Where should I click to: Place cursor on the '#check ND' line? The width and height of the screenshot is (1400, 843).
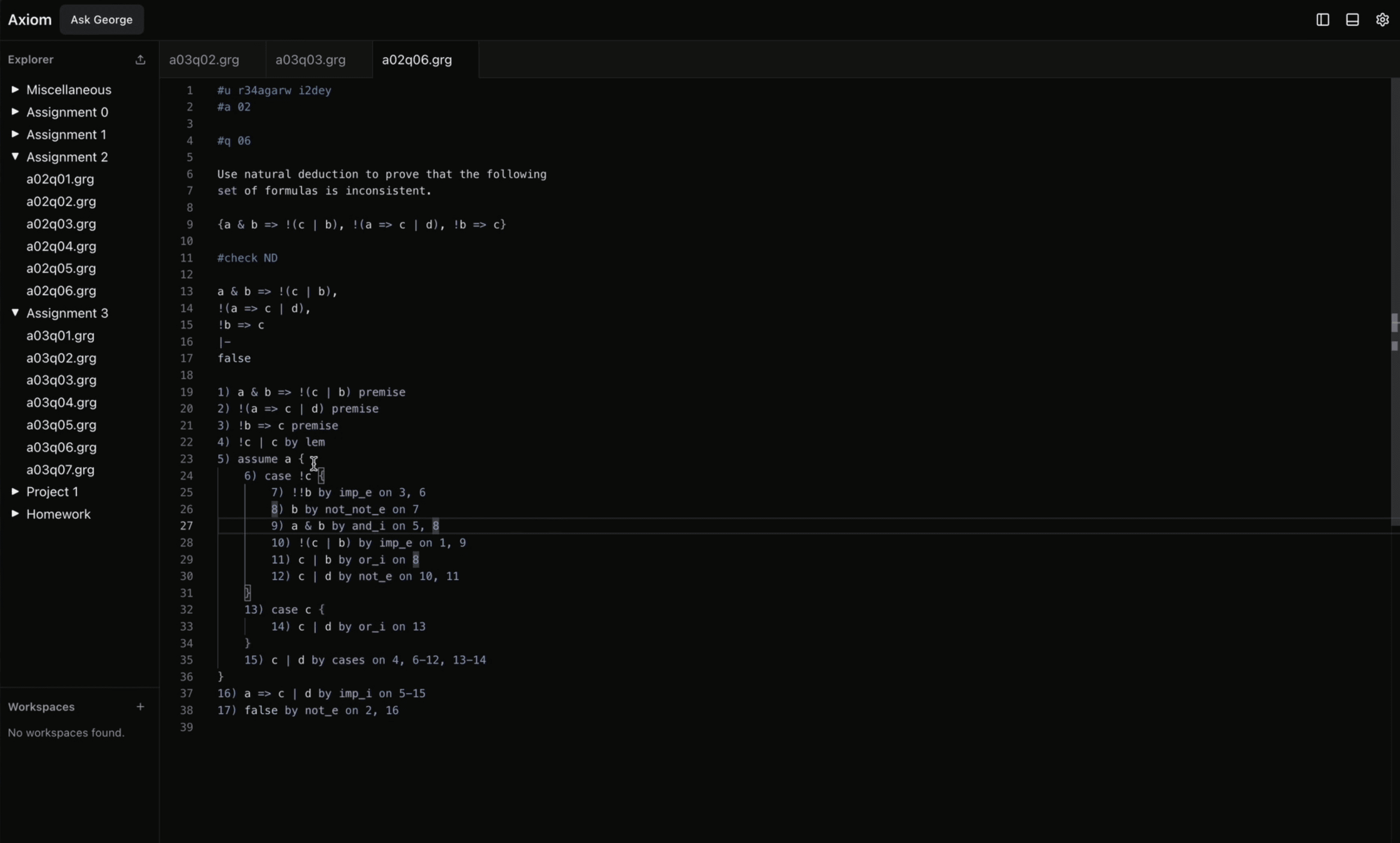[x=247, y=258]
